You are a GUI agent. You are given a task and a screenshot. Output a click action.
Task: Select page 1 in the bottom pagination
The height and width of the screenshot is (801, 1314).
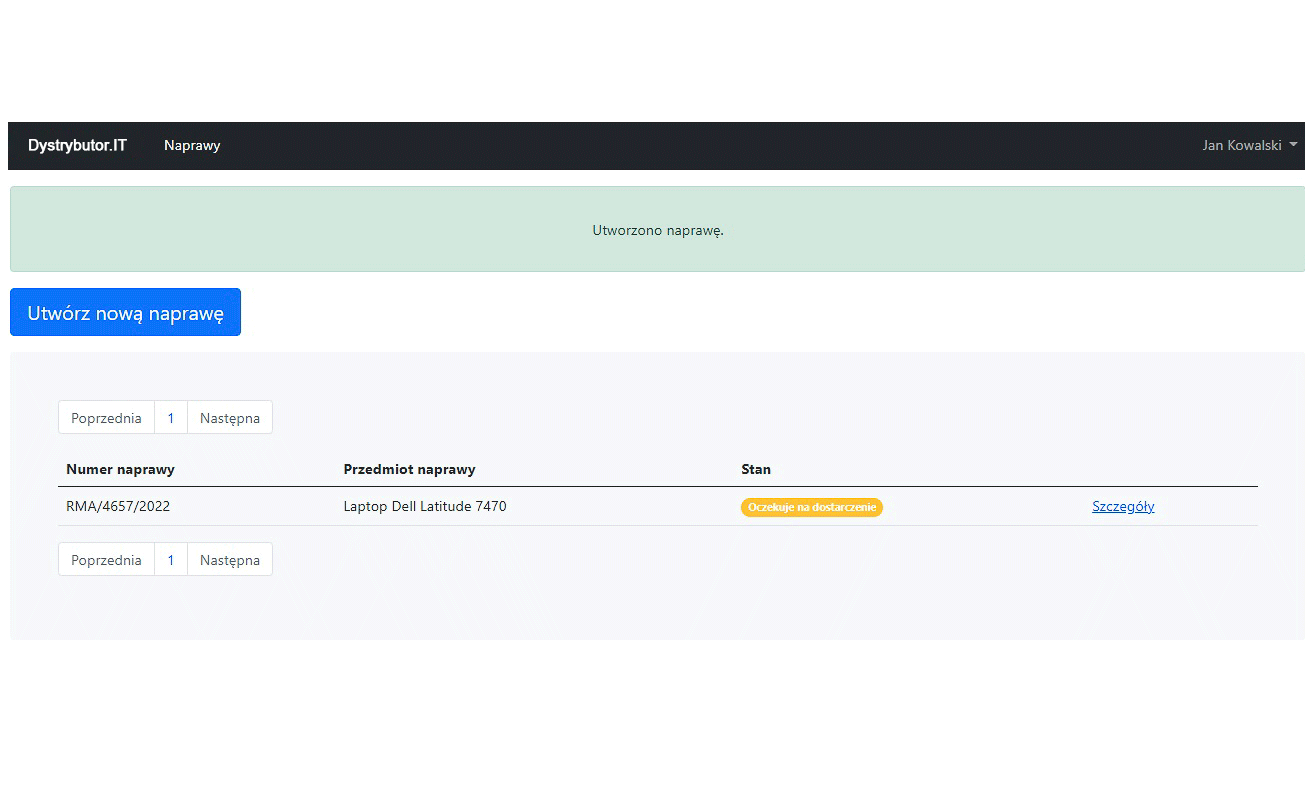click(171, 560)
